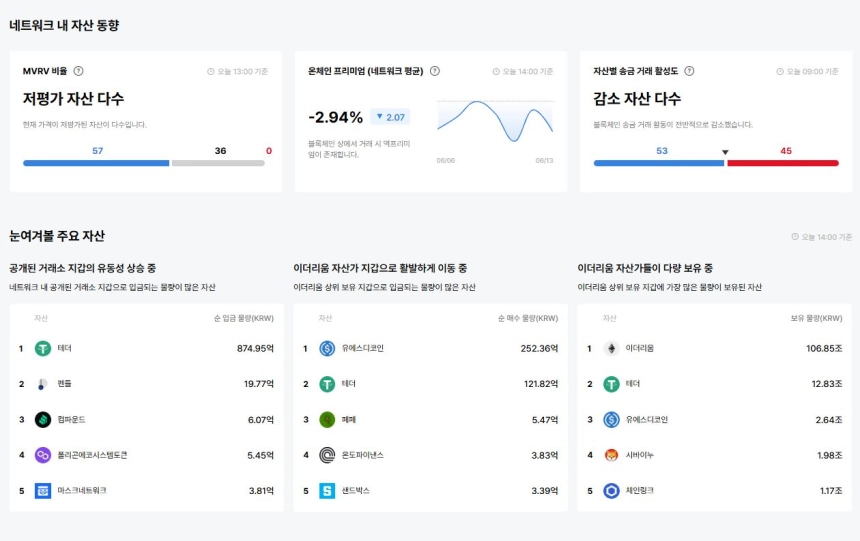Viewport: 860px width, 541px height.
Task: Click clock icon next to 오늘 09:00 기준
Action: pos(780,71)
